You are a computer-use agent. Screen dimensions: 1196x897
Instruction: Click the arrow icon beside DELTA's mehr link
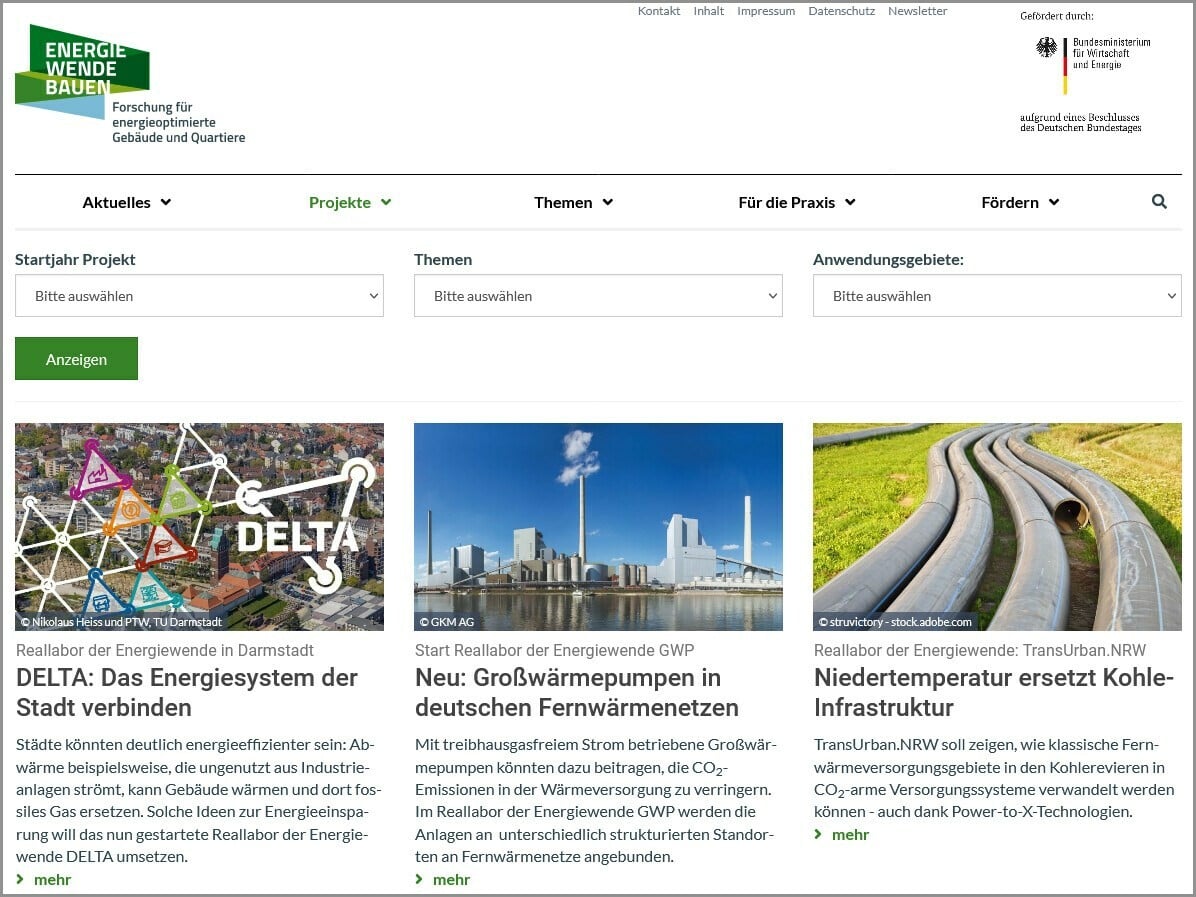click(x=21, y=879)
